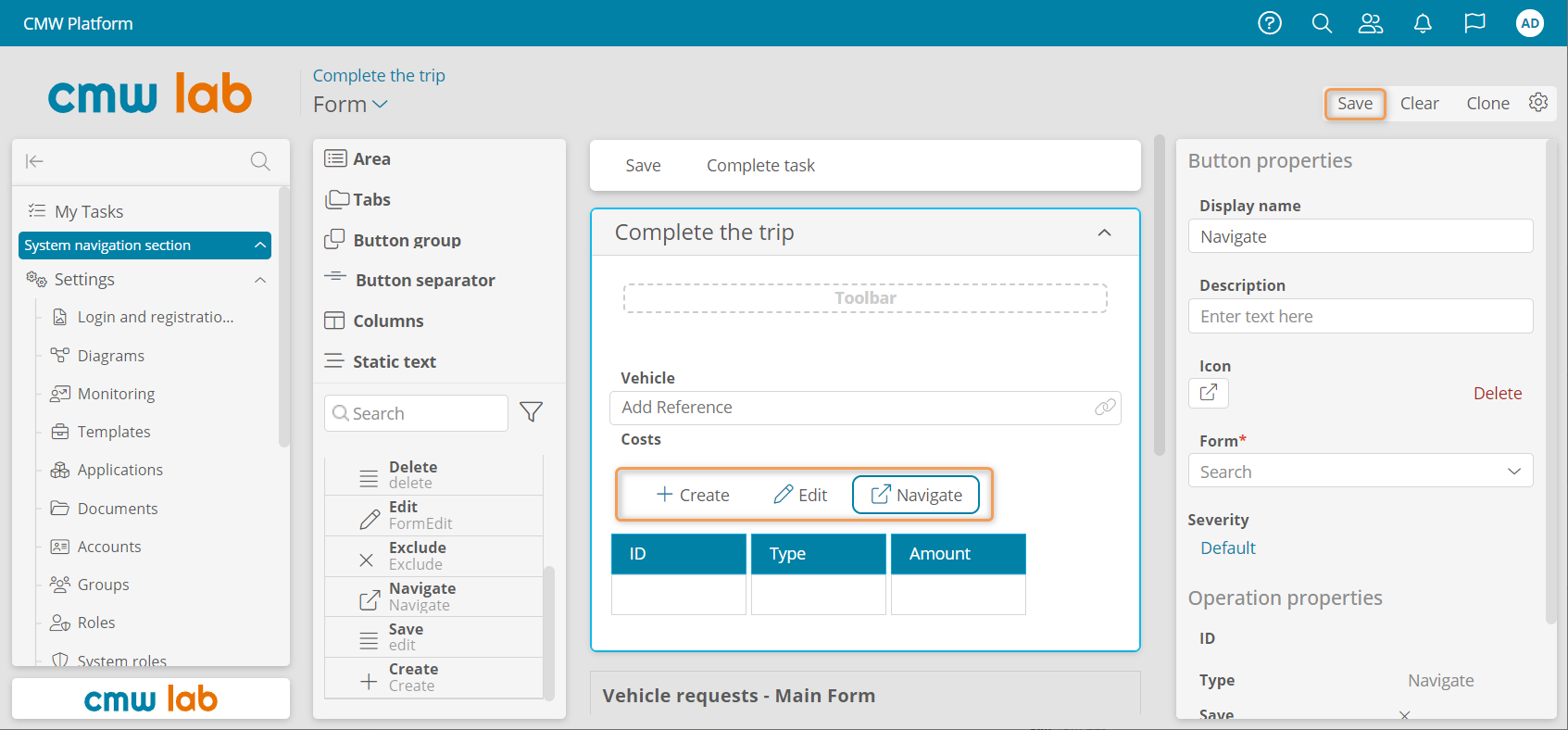The image size is (1568, 730).
Task: Click the Display name input field
Action: [x=1360, y=236]
